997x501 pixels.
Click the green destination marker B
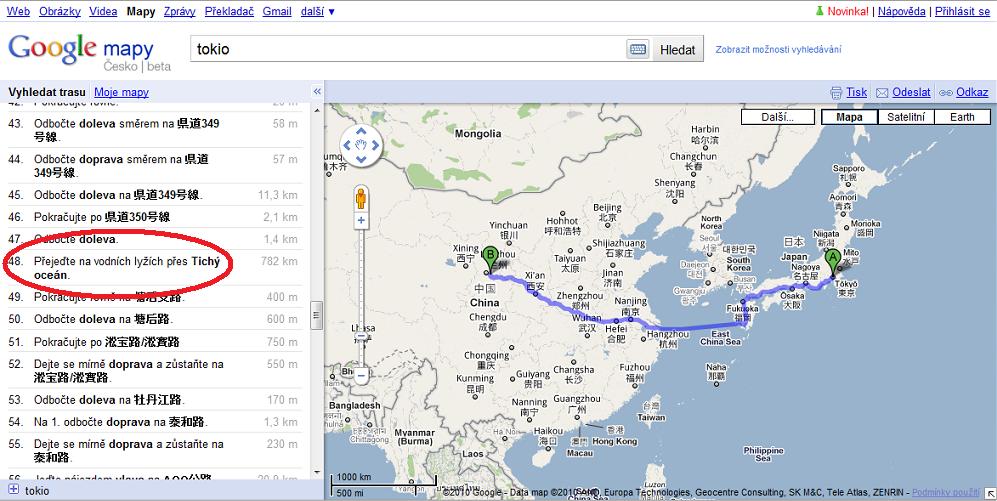(x=490, y=258)
